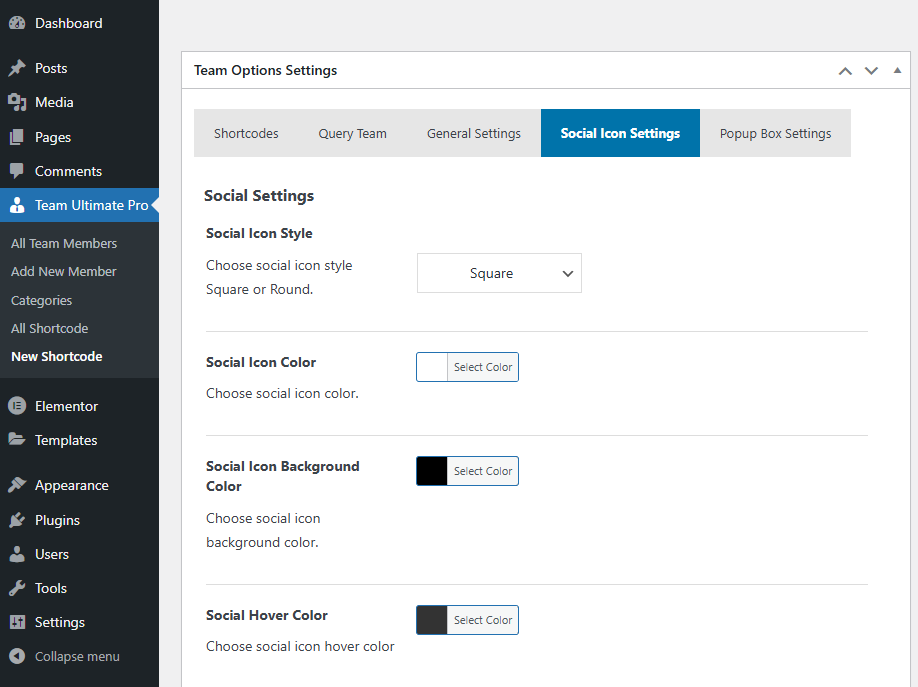
Task: Open Media via its sidebar icon
Action: click(17, 102)
